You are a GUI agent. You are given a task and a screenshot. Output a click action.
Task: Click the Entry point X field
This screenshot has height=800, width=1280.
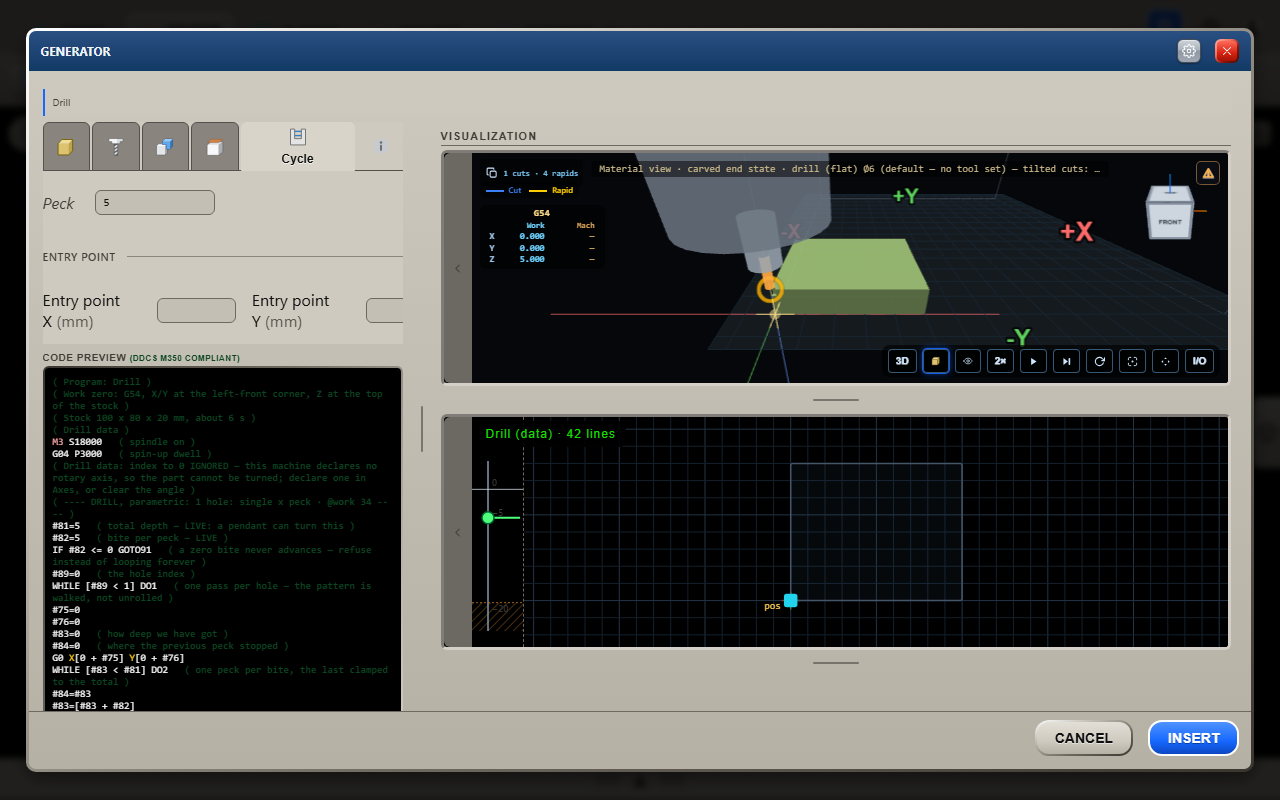196,310
